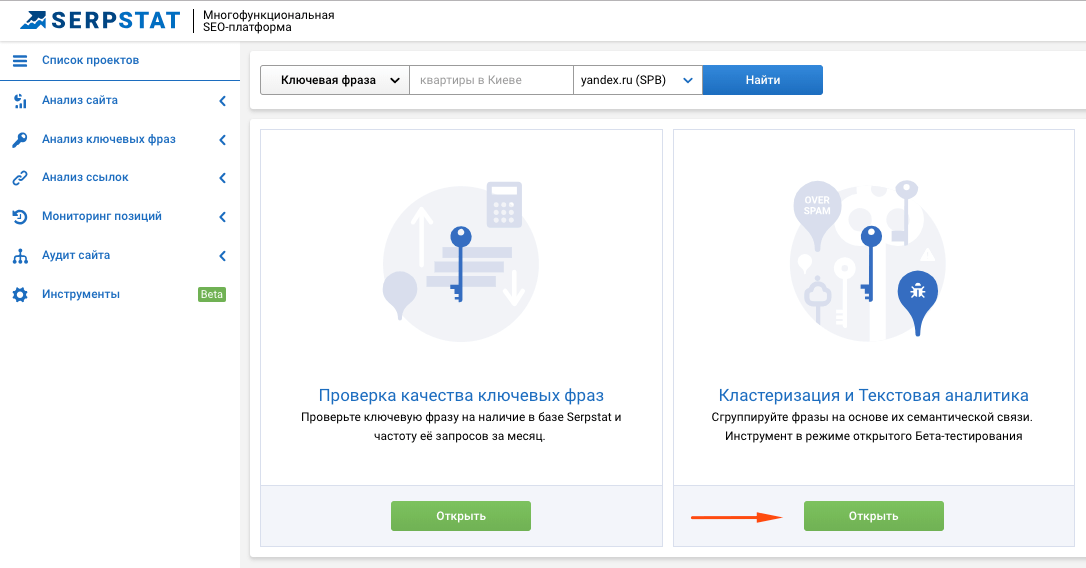This screenshot has height=568, width=1086.
Task: Click the chain link icon for Анализ ссылок
Action: [20, 178]
